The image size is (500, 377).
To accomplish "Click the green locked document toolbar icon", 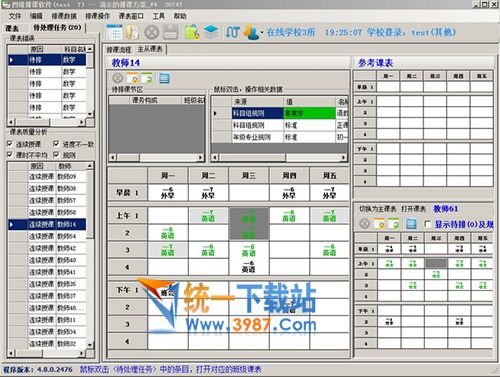I will (192, 33).
